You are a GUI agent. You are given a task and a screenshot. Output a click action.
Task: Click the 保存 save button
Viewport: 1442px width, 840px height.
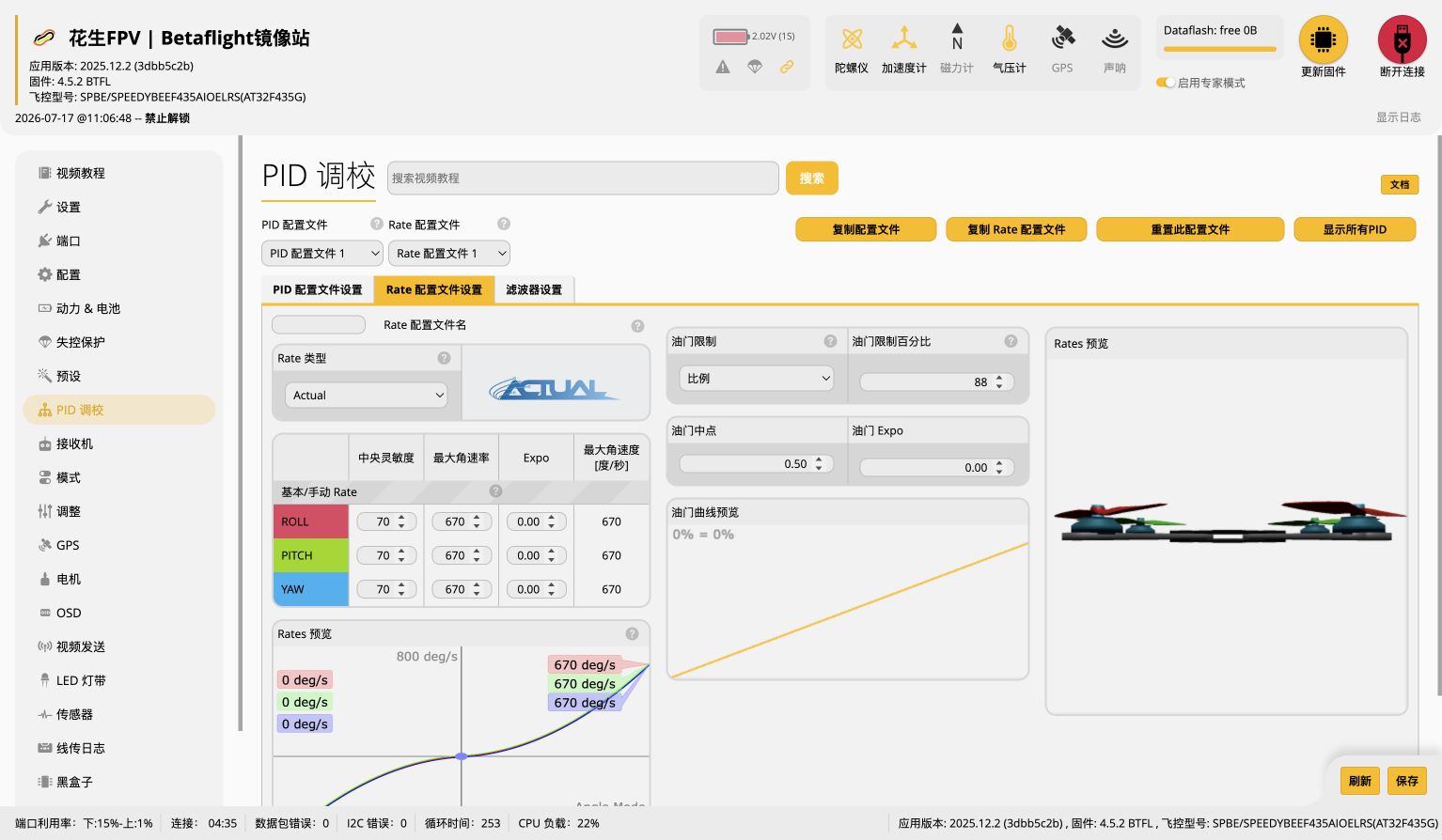[1406, 781]
